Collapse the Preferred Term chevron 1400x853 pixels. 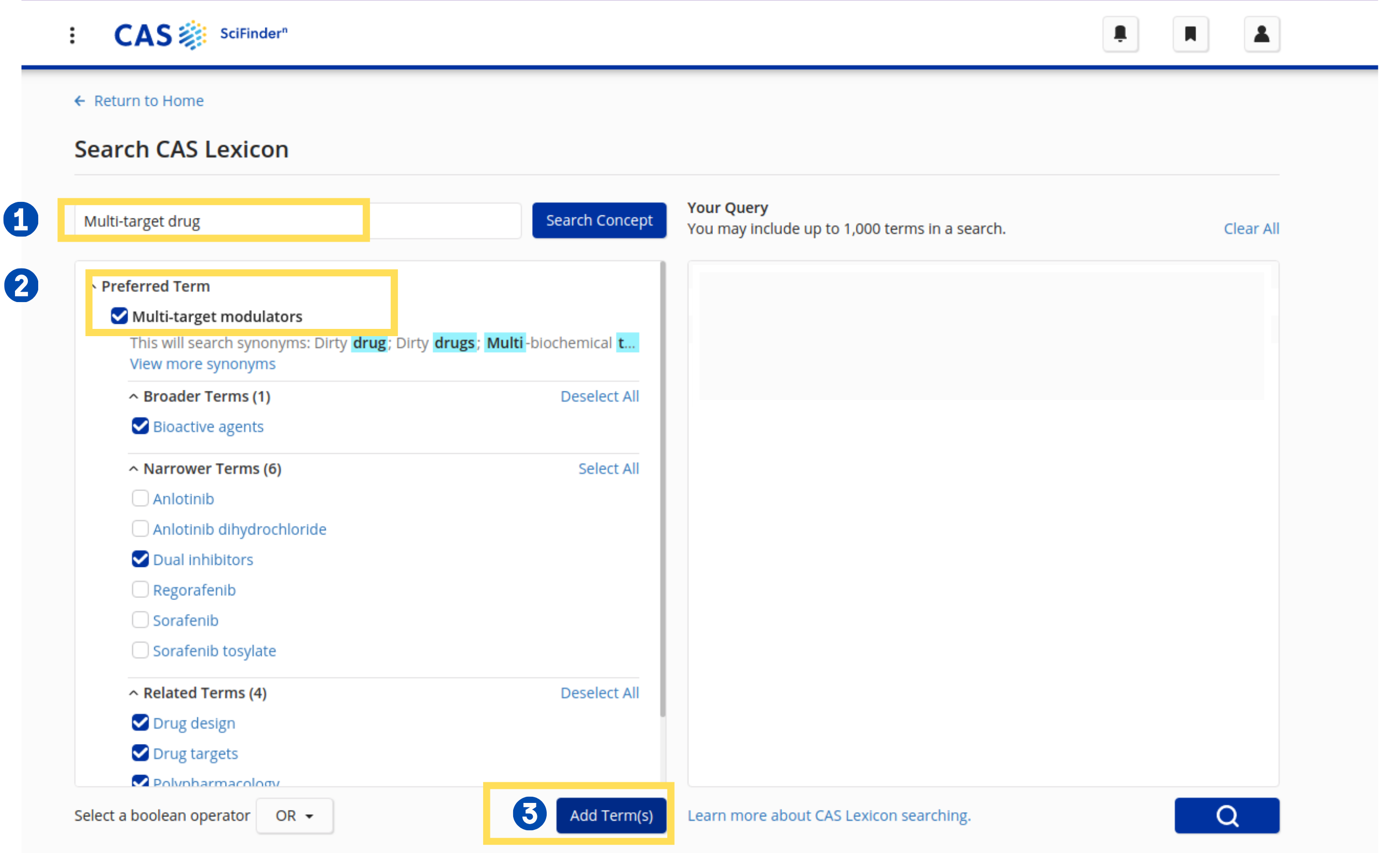[94, 286]
